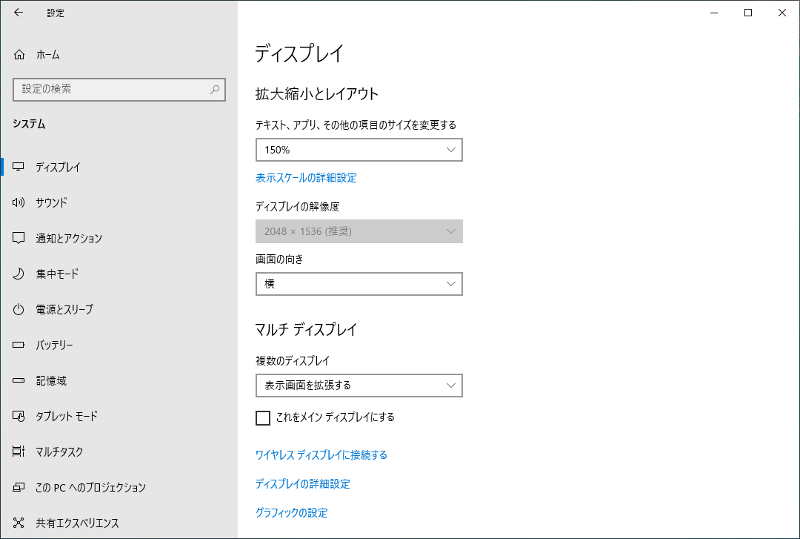This screenshot has width=800, height=539.
Task: Click the この PC へのプロジェクション icon
Action: click(18, 487)
